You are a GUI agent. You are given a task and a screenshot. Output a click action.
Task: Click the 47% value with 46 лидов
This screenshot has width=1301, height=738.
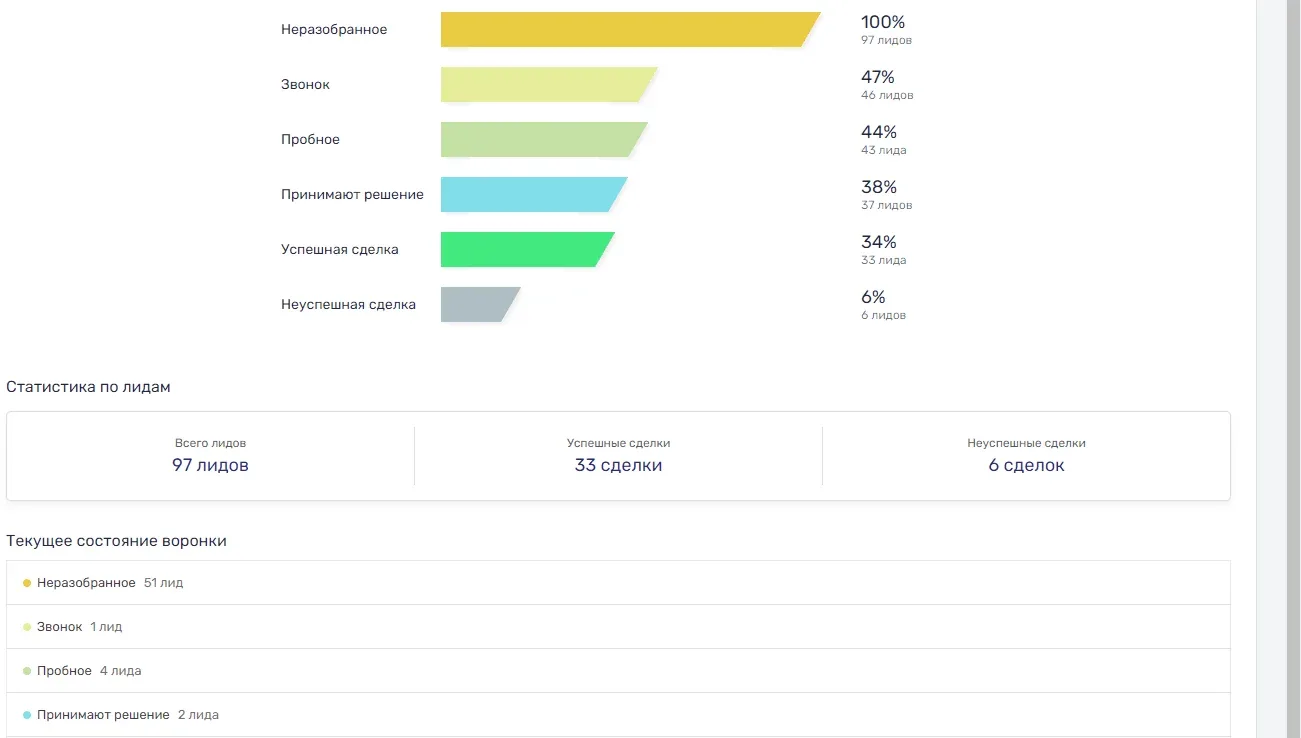click(887, 85)
